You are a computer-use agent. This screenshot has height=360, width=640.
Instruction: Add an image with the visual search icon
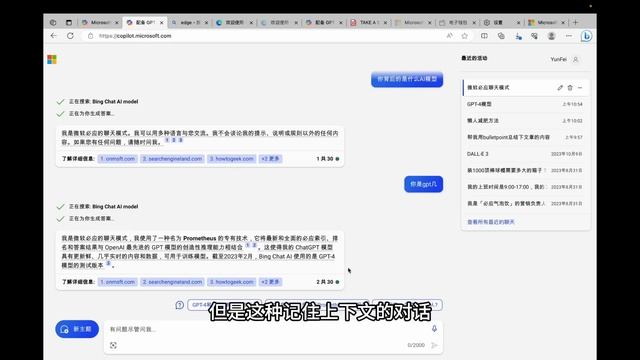(x=113, y=345)
